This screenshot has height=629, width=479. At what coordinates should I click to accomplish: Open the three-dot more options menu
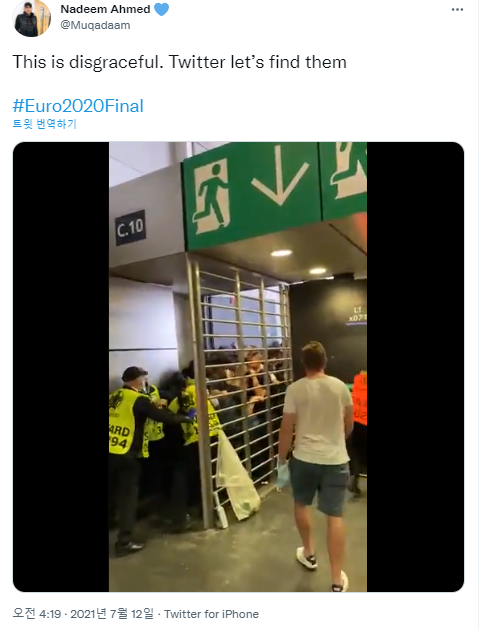point(457,10)
